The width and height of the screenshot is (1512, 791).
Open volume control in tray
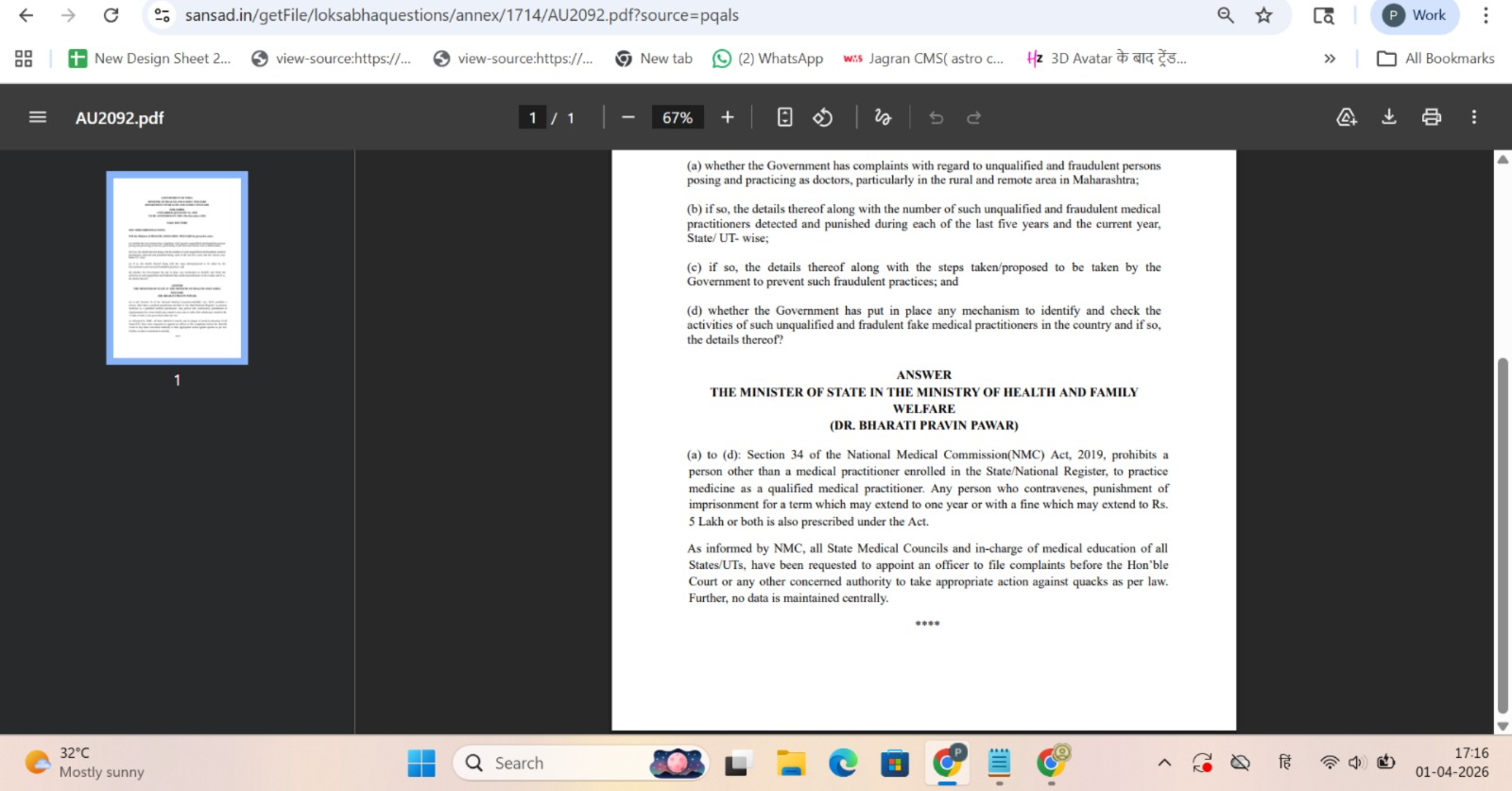click(x=1357, y=763)
